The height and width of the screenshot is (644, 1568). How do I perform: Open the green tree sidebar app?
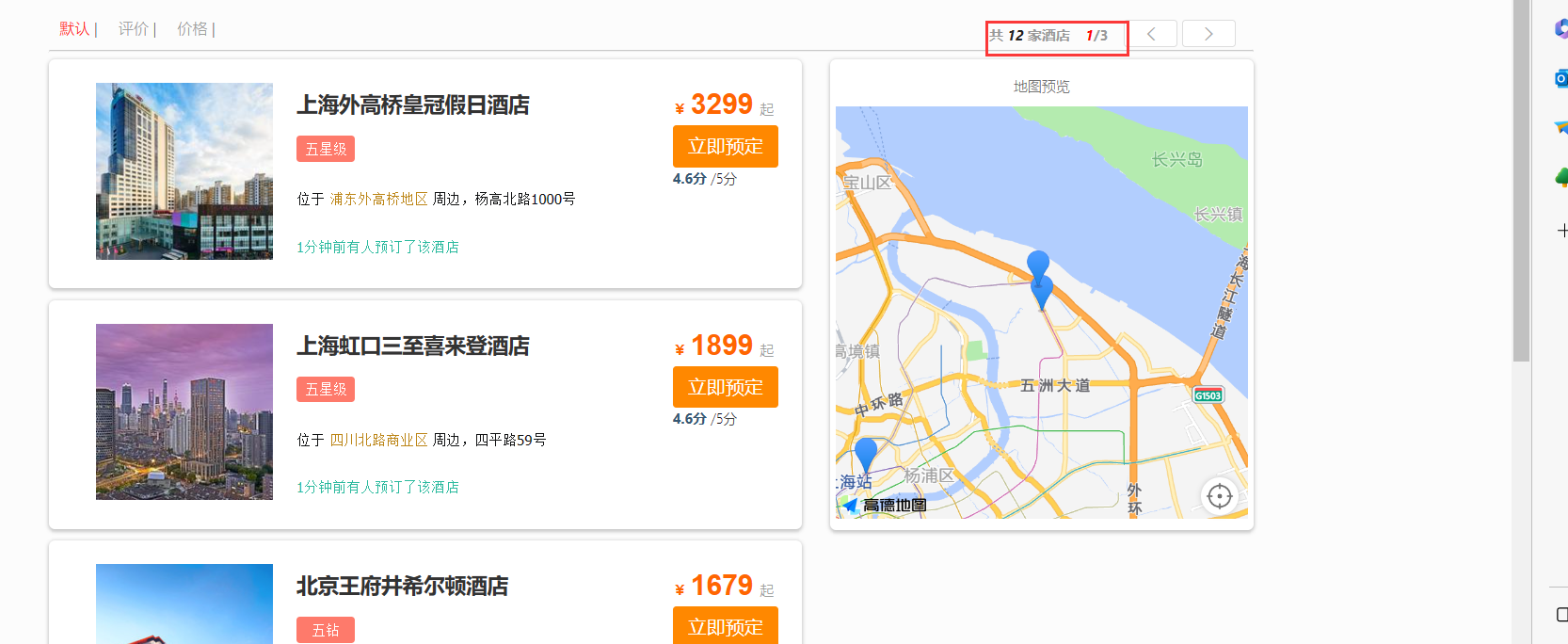click(x=1561, y=177)
